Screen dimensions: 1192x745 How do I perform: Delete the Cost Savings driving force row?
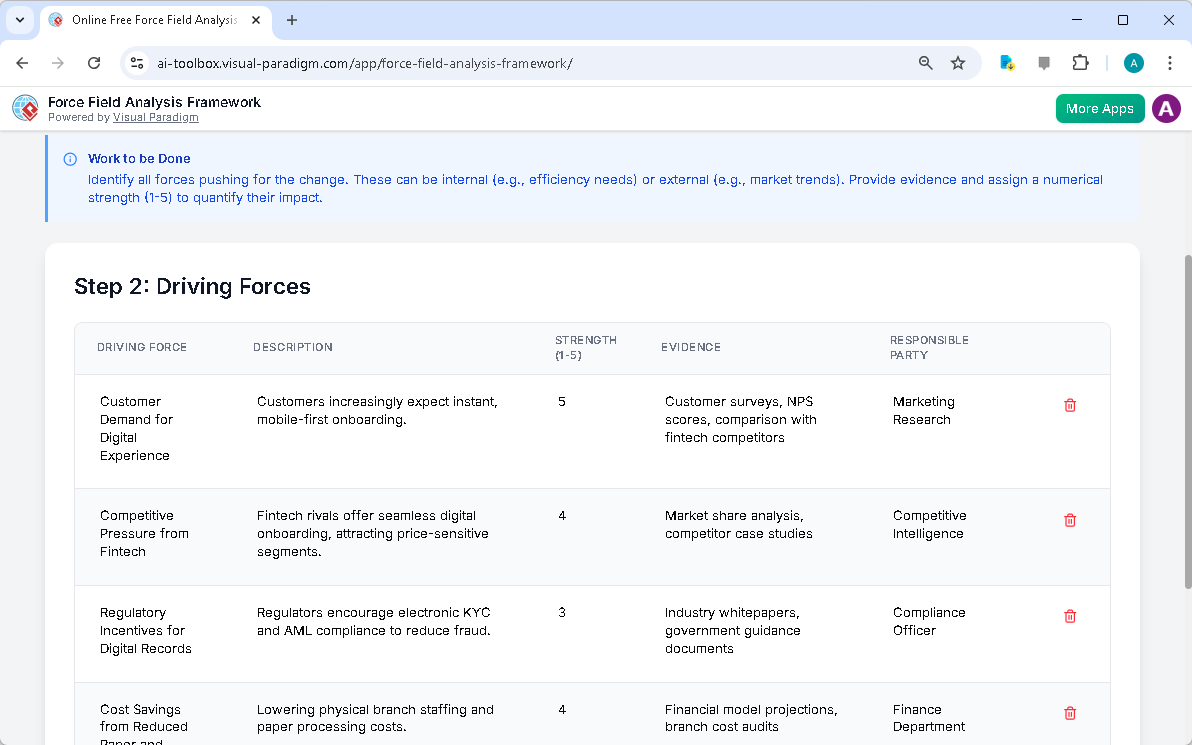(x=1069, y=713)
